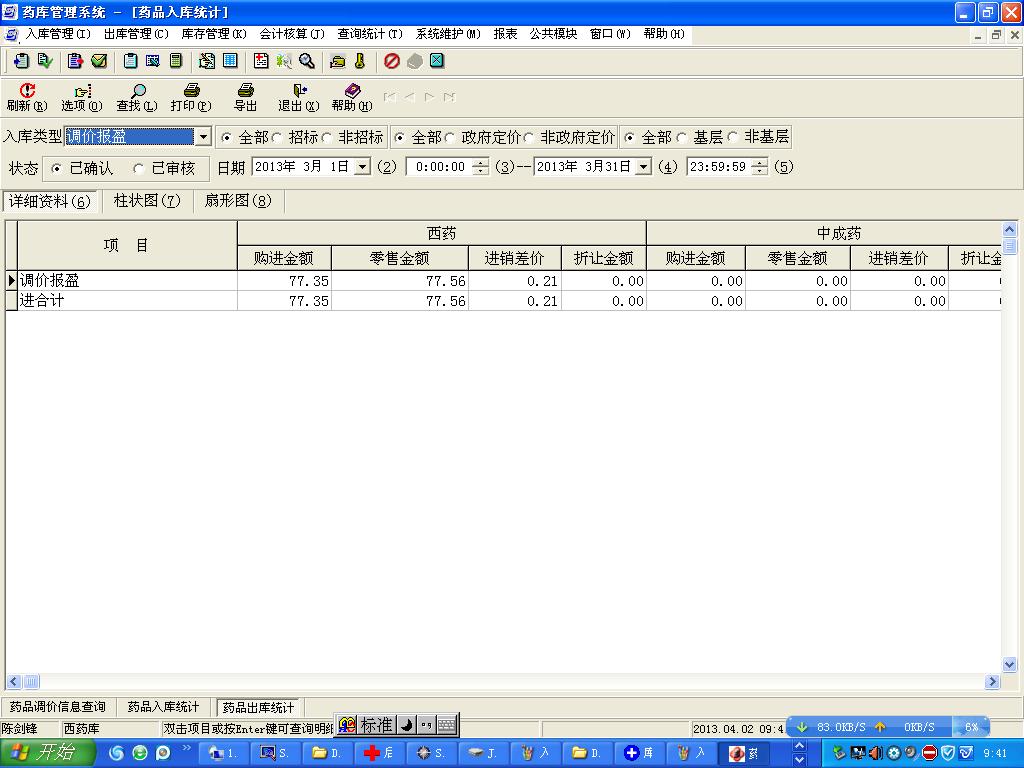Export data with the 导出 icon
The height and width of the screenshot is (768, 1024).
click(245, 92)
